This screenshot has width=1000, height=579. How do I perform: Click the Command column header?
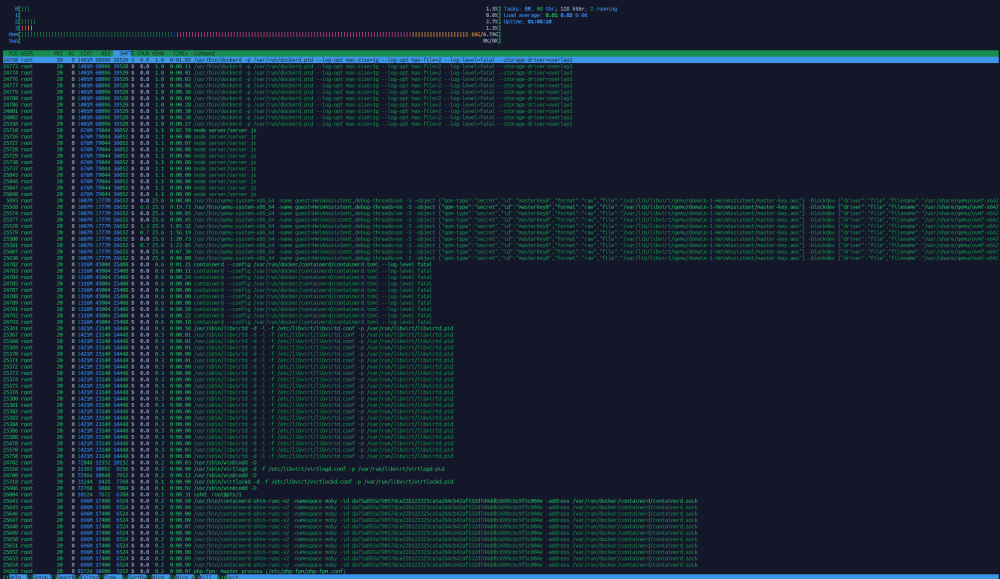[204, 54]
